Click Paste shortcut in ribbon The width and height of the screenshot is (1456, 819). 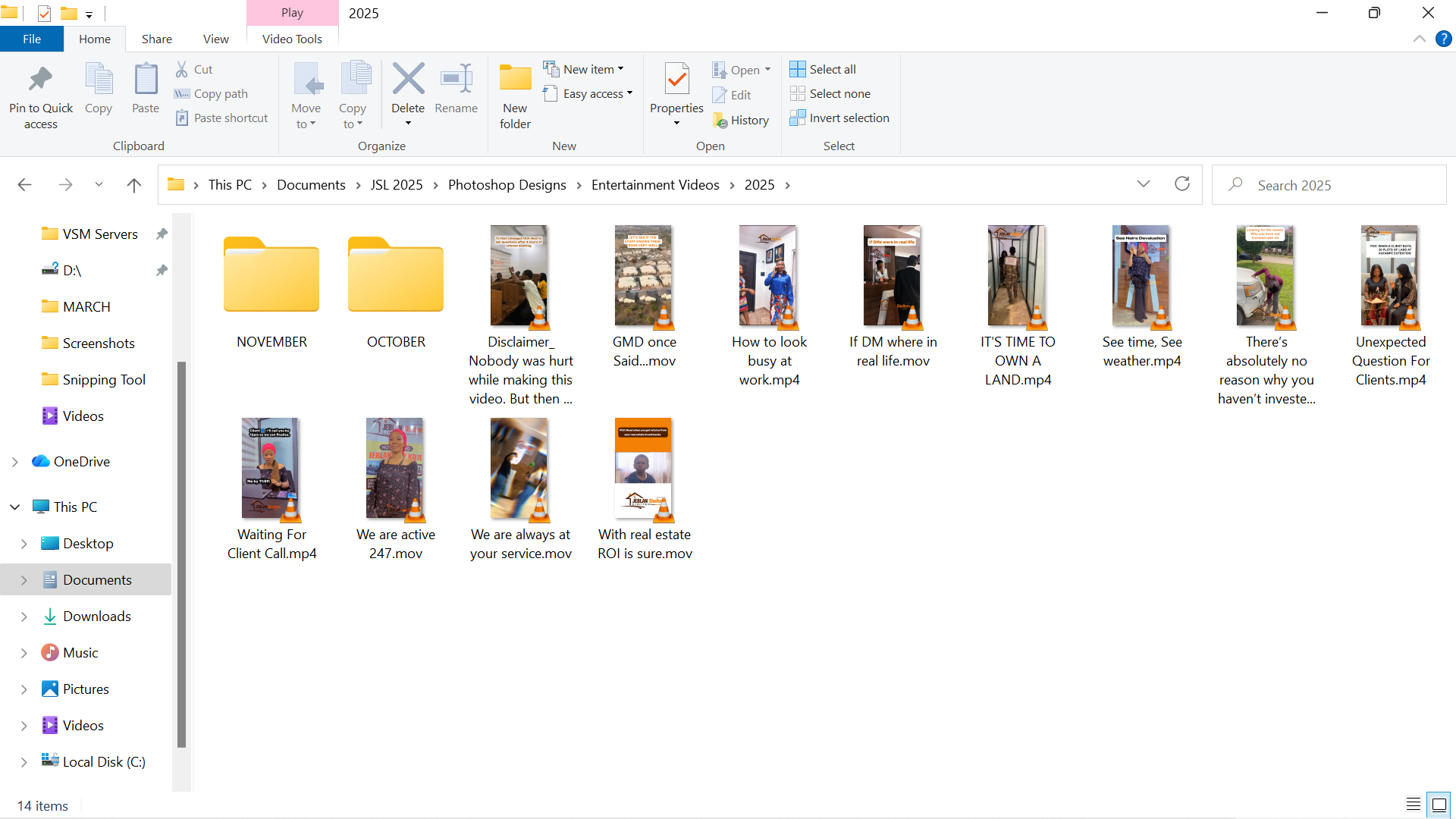click(221, 118)
